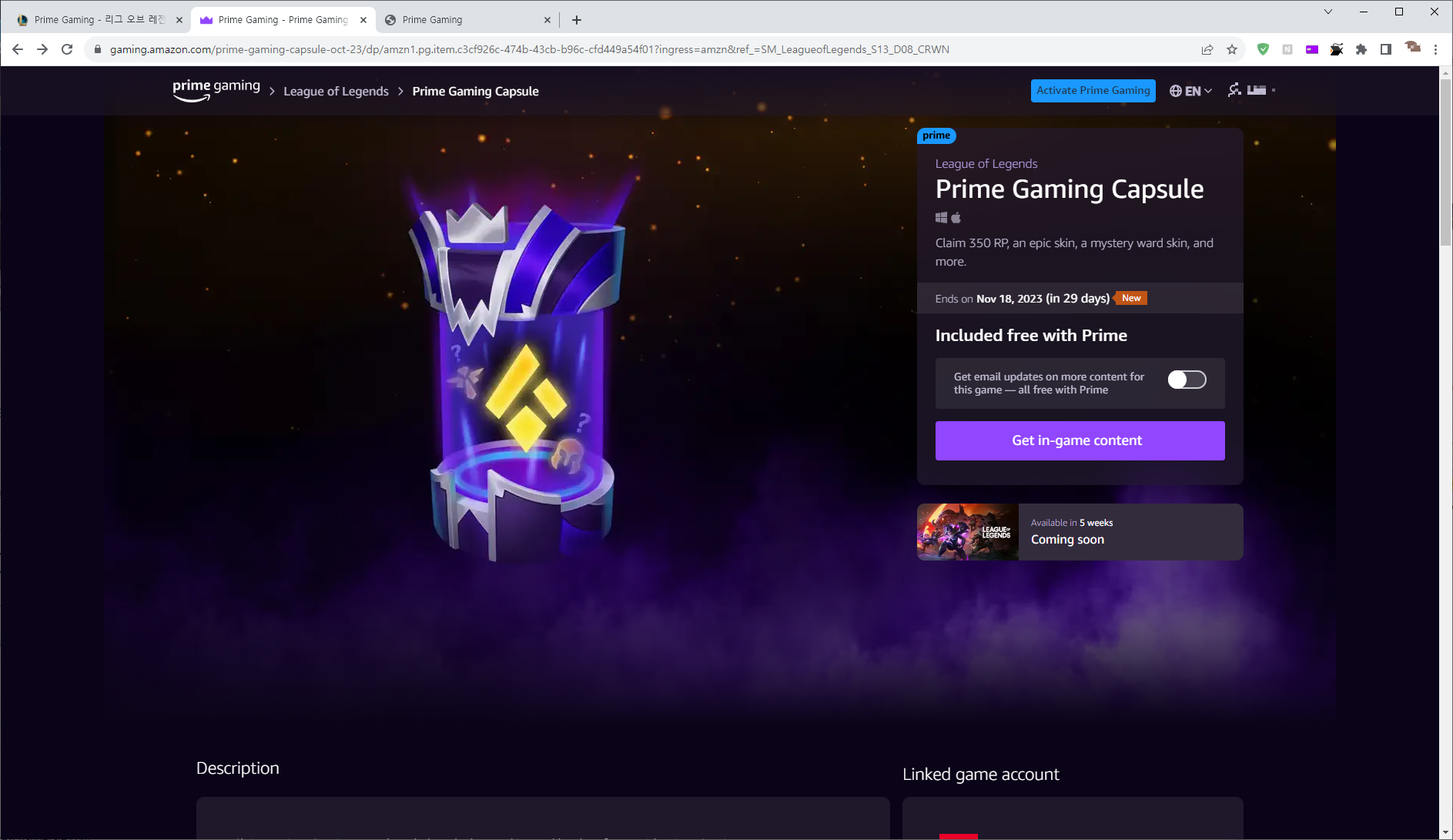The width and height of the screenshot is (1453, 840).
Task: Click the scrollbar down arrow
Action: [x=1445, y=833]
